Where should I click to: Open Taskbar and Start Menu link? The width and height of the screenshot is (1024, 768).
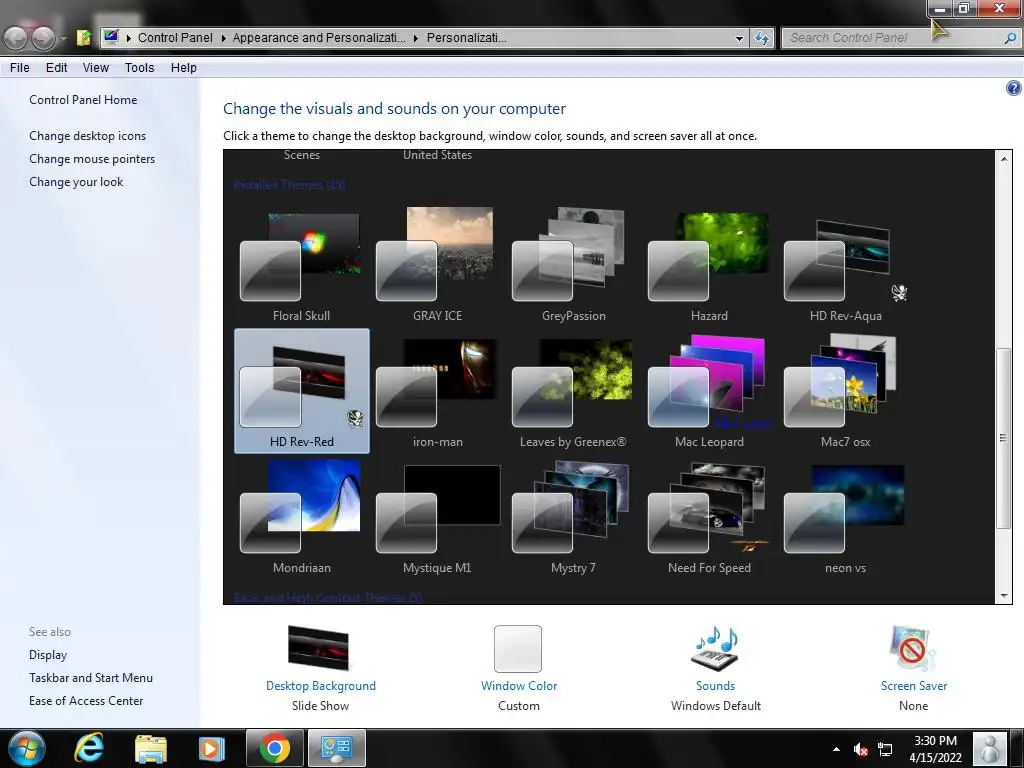(91, 678)
